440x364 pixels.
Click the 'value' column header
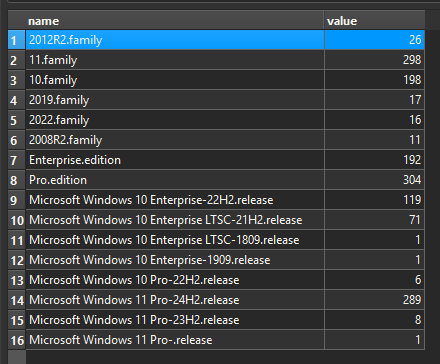[x=374, y=21]
